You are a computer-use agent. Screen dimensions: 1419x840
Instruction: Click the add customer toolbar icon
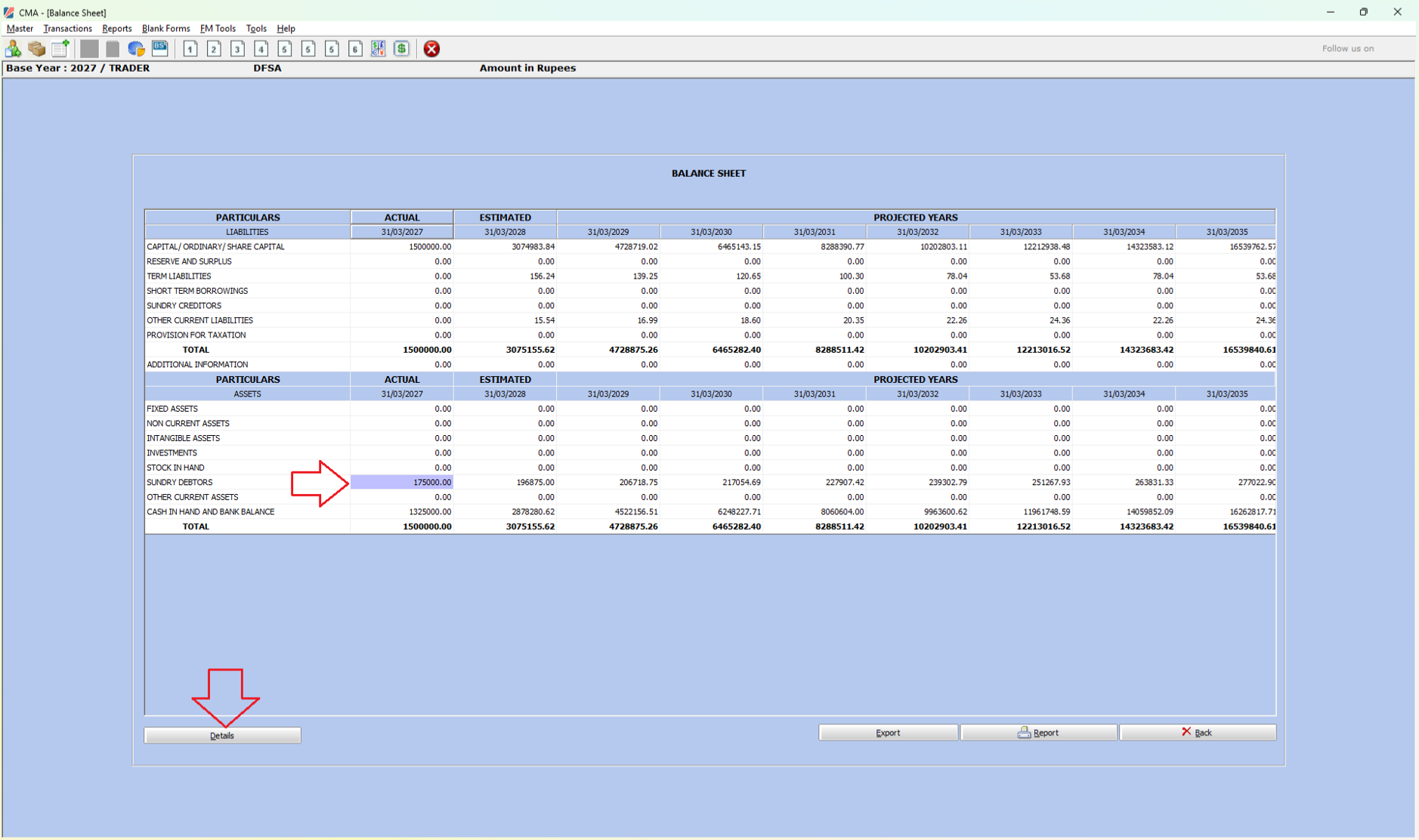(x=14, y=49)
